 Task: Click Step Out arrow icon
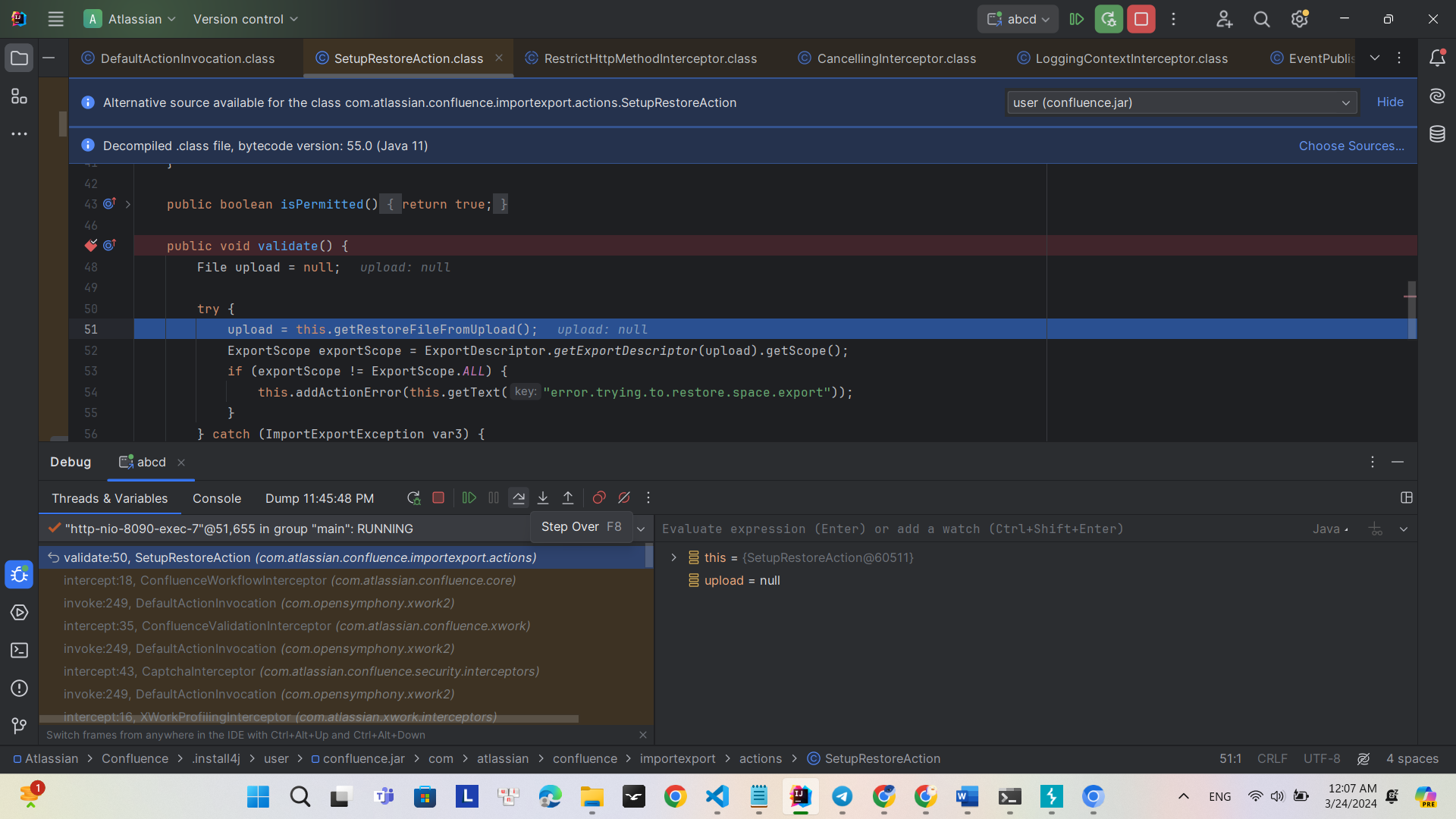pyautogui.click(x=568, y=497)
